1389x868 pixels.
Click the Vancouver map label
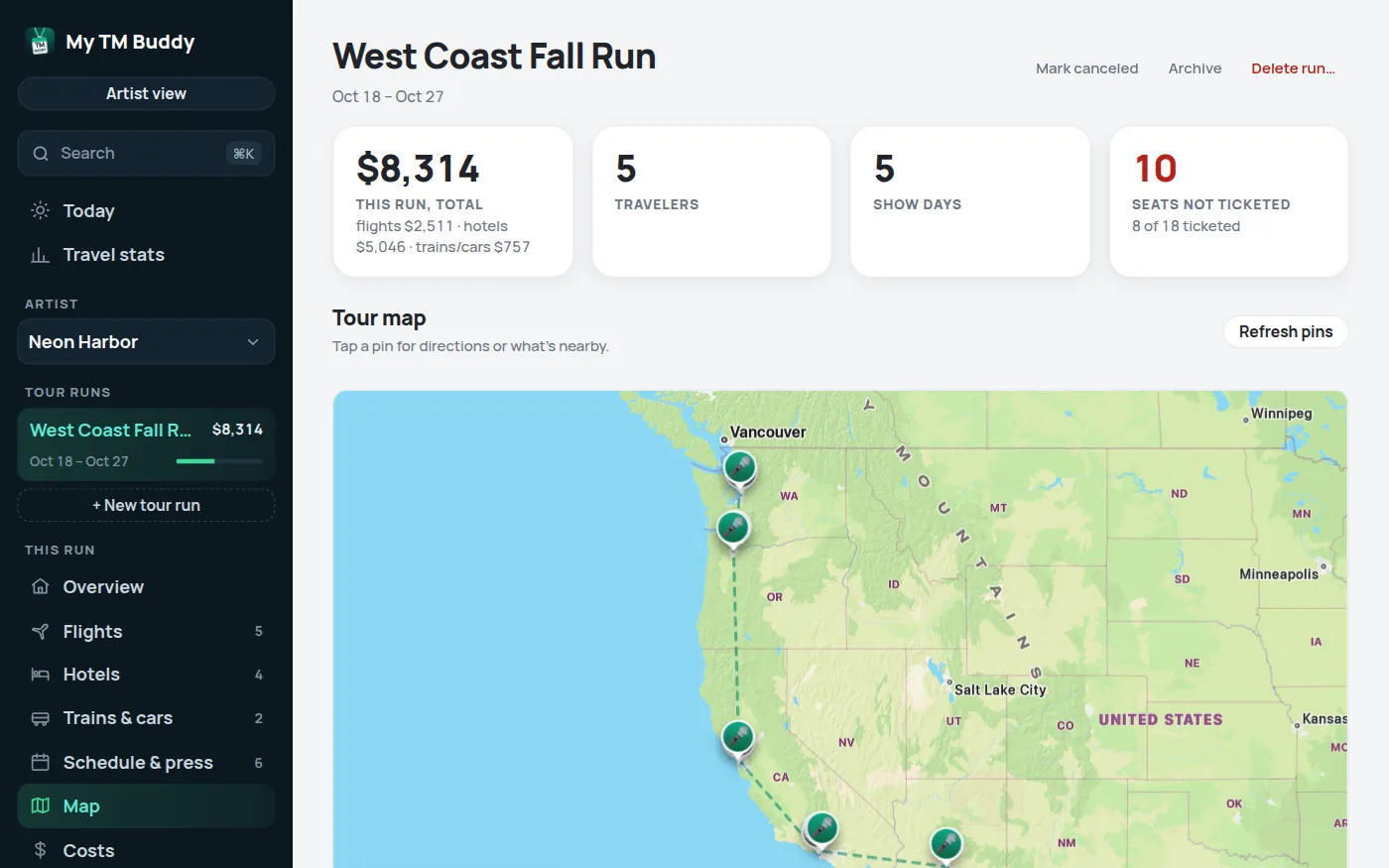coord(768,433)
